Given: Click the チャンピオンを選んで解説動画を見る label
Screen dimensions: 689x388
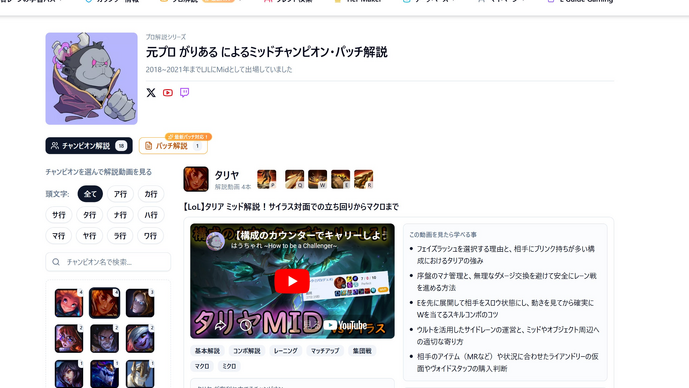Looking at the screenshot, I should pyautogui.click(x=98, y=172).
